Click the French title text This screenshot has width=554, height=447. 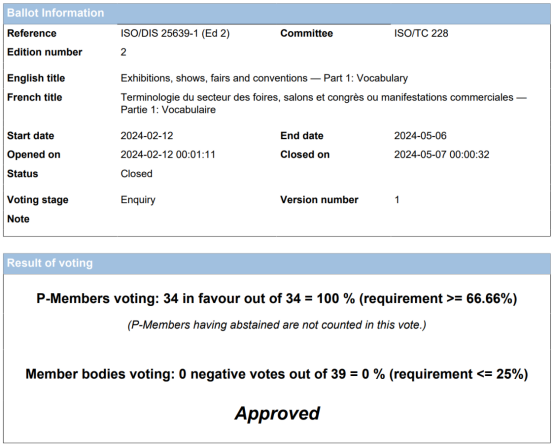pyautogui.click(x=324, y=103)
